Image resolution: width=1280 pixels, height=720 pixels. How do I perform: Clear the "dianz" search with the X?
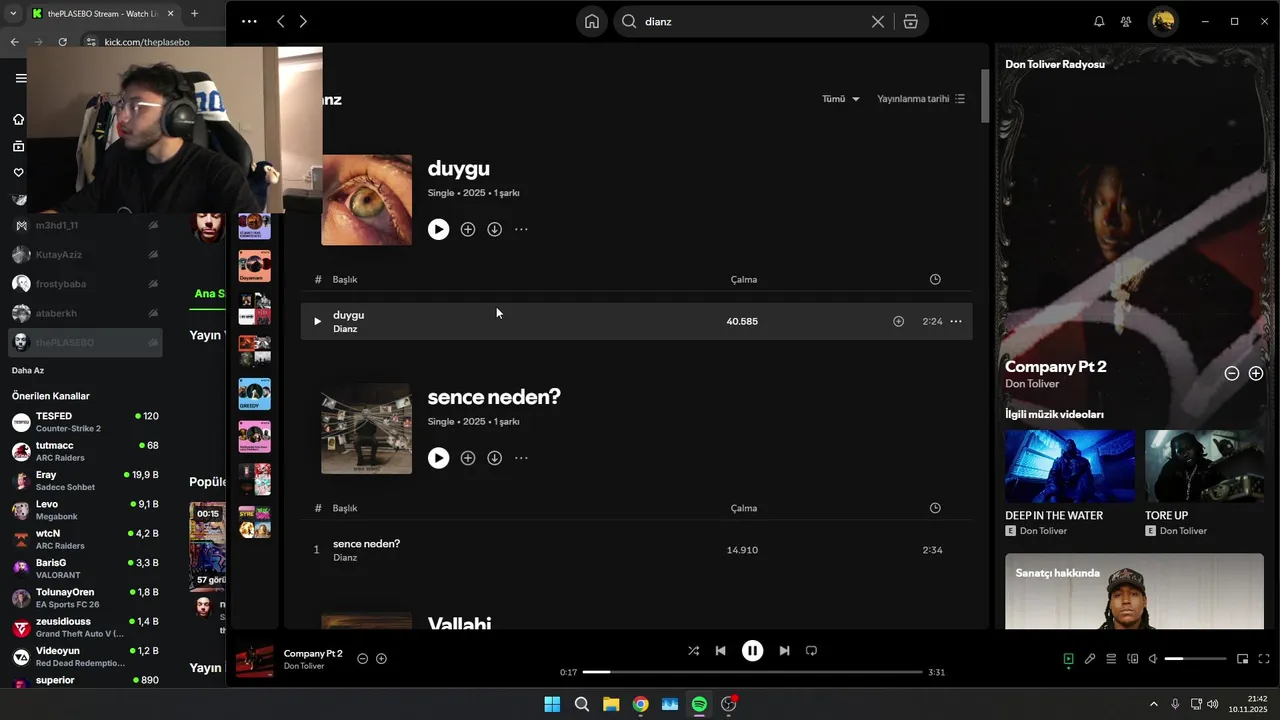pyautogui.click(x=878, y=21)
